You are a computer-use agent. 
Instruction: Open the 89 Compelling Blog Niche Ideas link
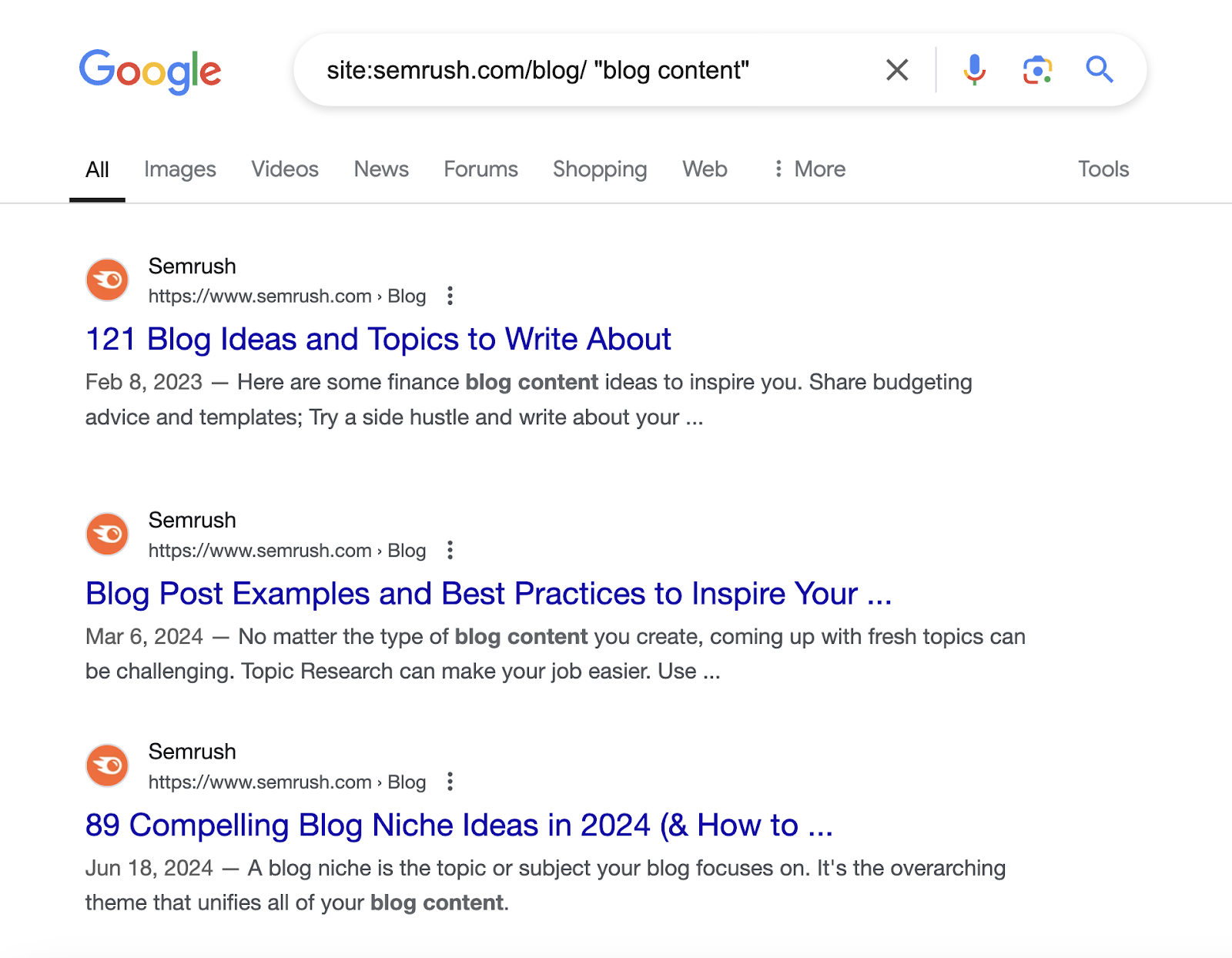coord(460,825)
